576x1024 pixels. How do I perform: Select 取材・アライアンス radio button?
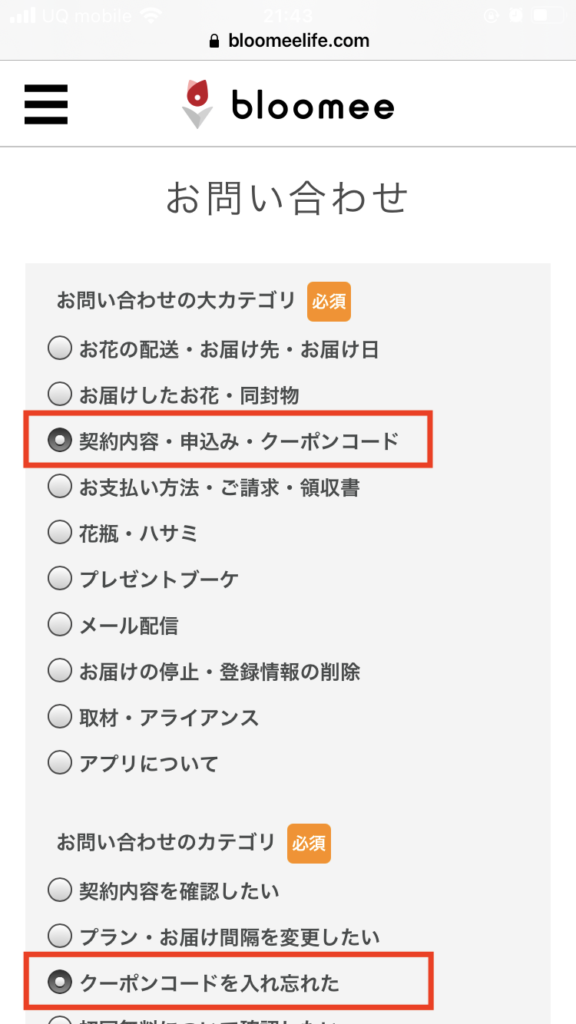click(59, 716)
